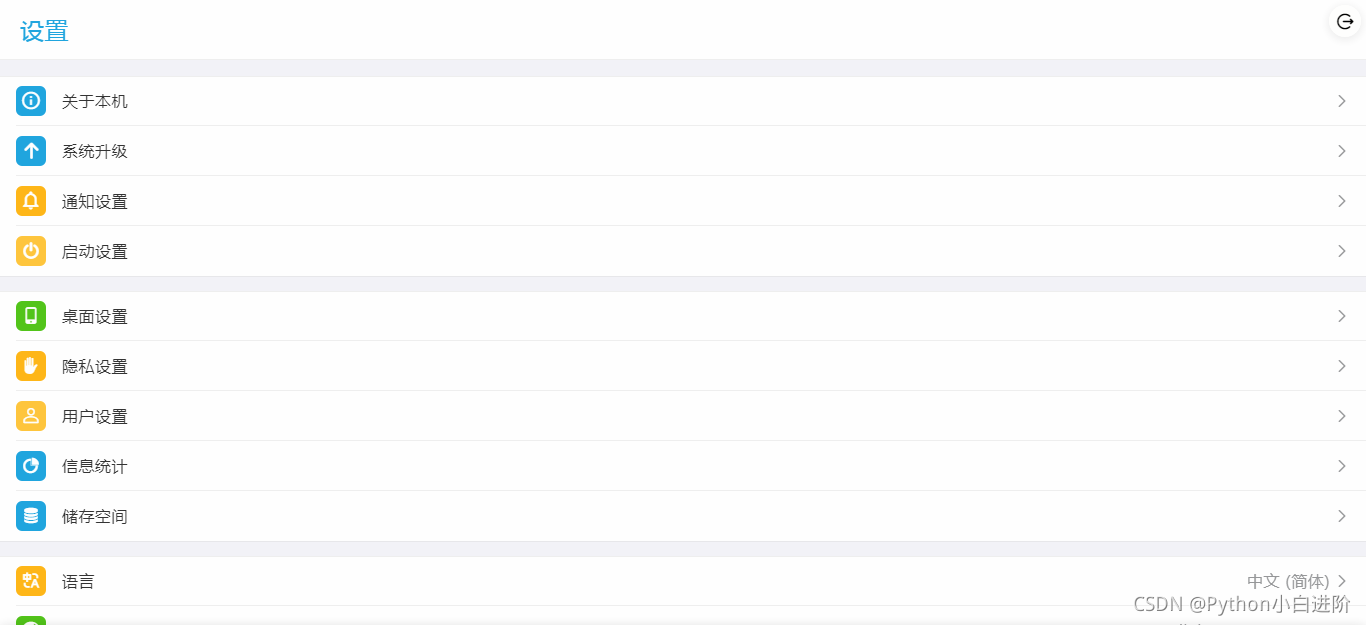
Task: Click the green phone icon for 桌面设置
Action: point(31,316)
